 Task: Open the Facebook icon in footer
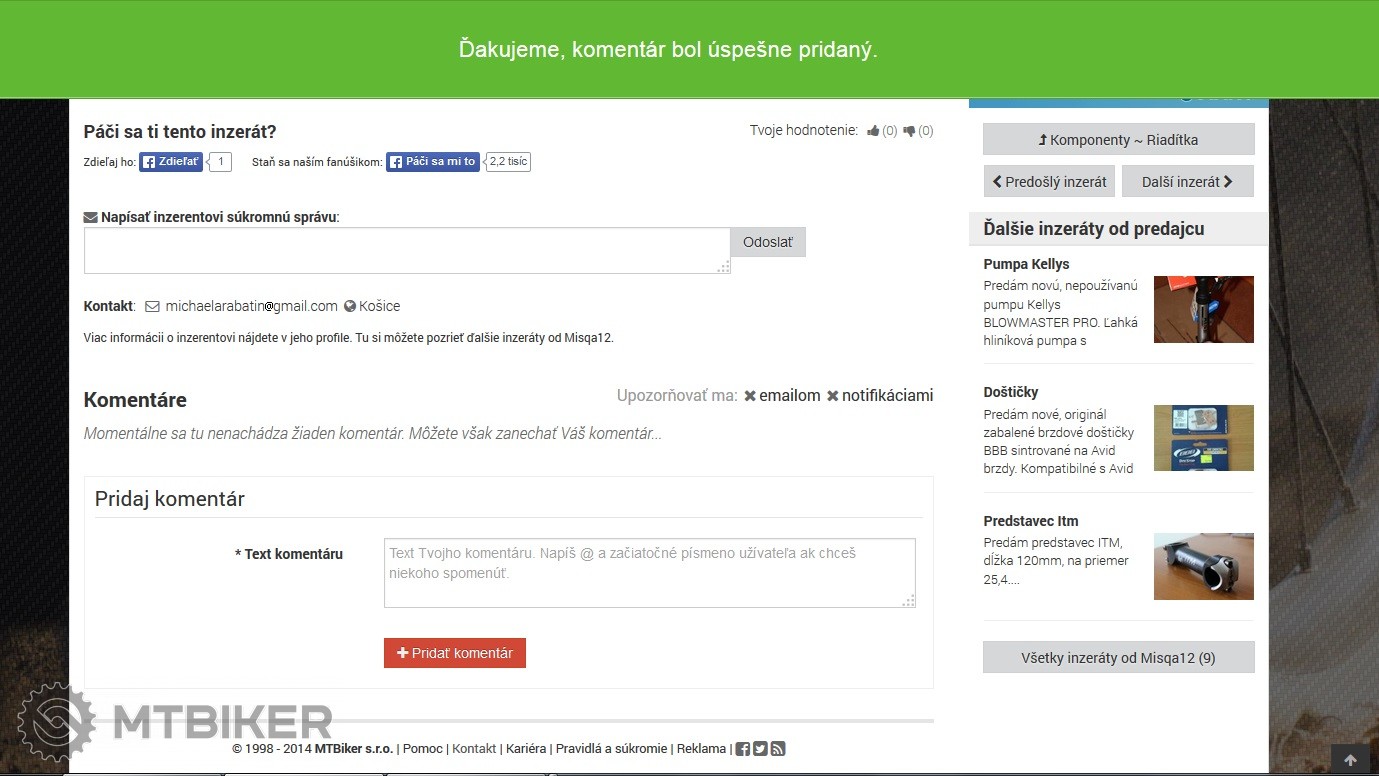click(x=742, y=749)
